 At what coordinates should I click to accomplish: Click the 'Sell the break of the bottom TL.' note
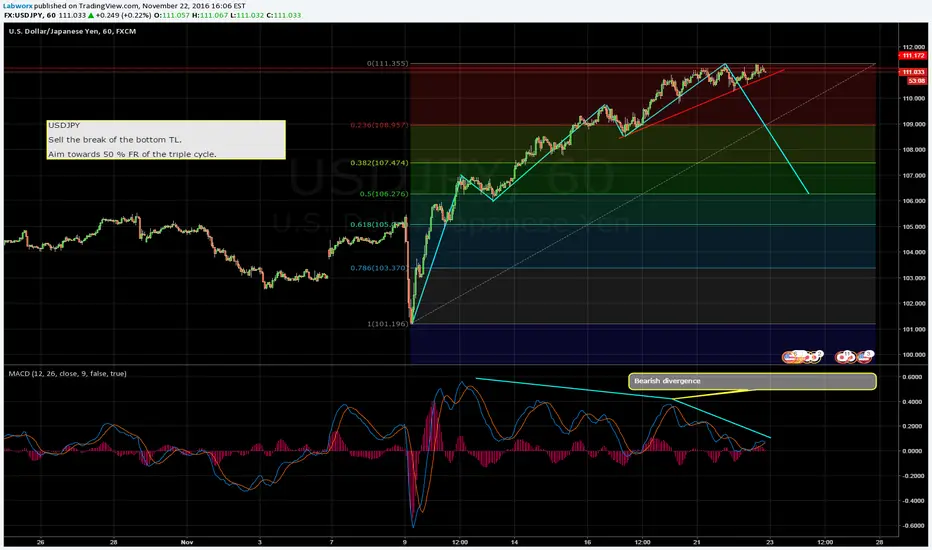pyautogui.click(x=115, y=140)
